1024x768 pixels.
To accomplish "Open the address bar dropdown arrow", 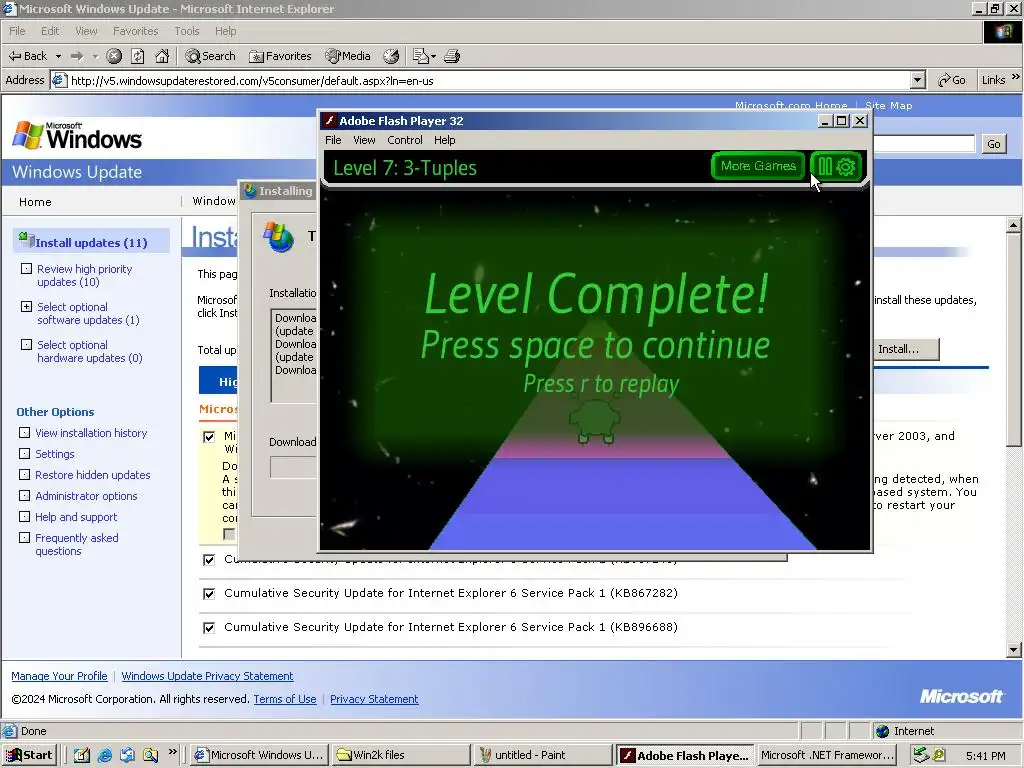I will tap(918, 80).
